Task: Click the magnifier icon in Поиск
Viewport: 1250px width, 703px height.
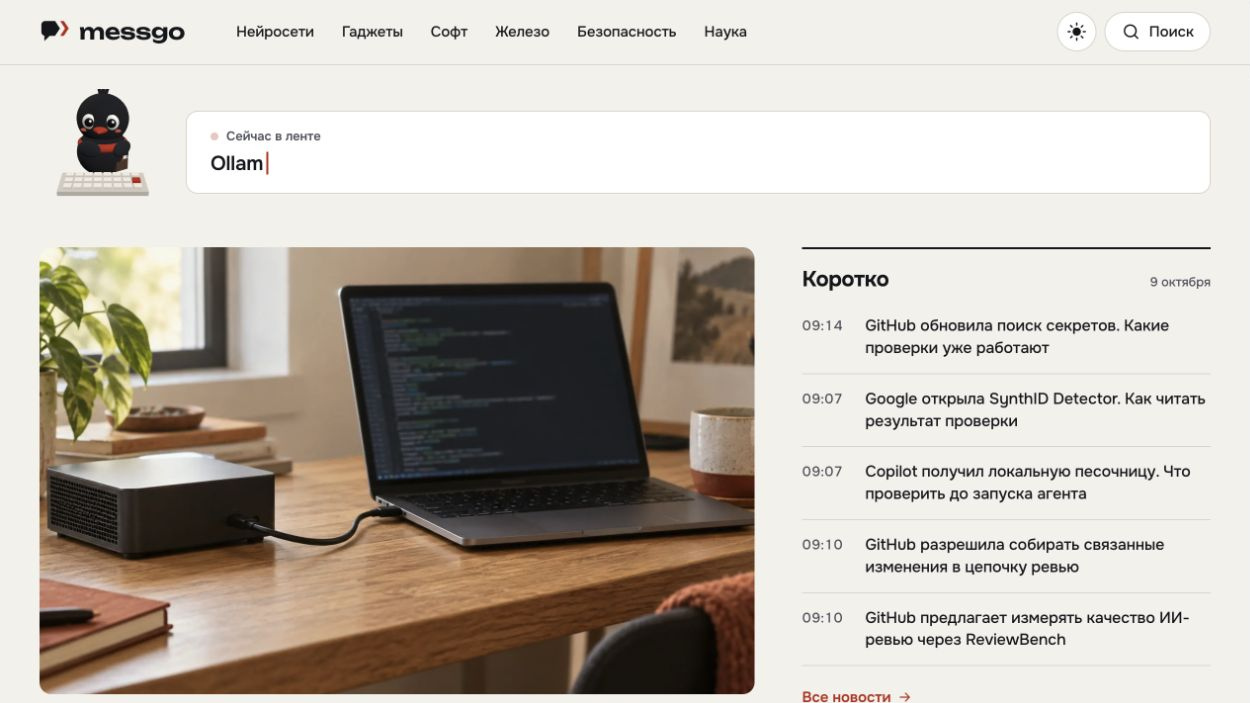Action: pos(1131,32)
